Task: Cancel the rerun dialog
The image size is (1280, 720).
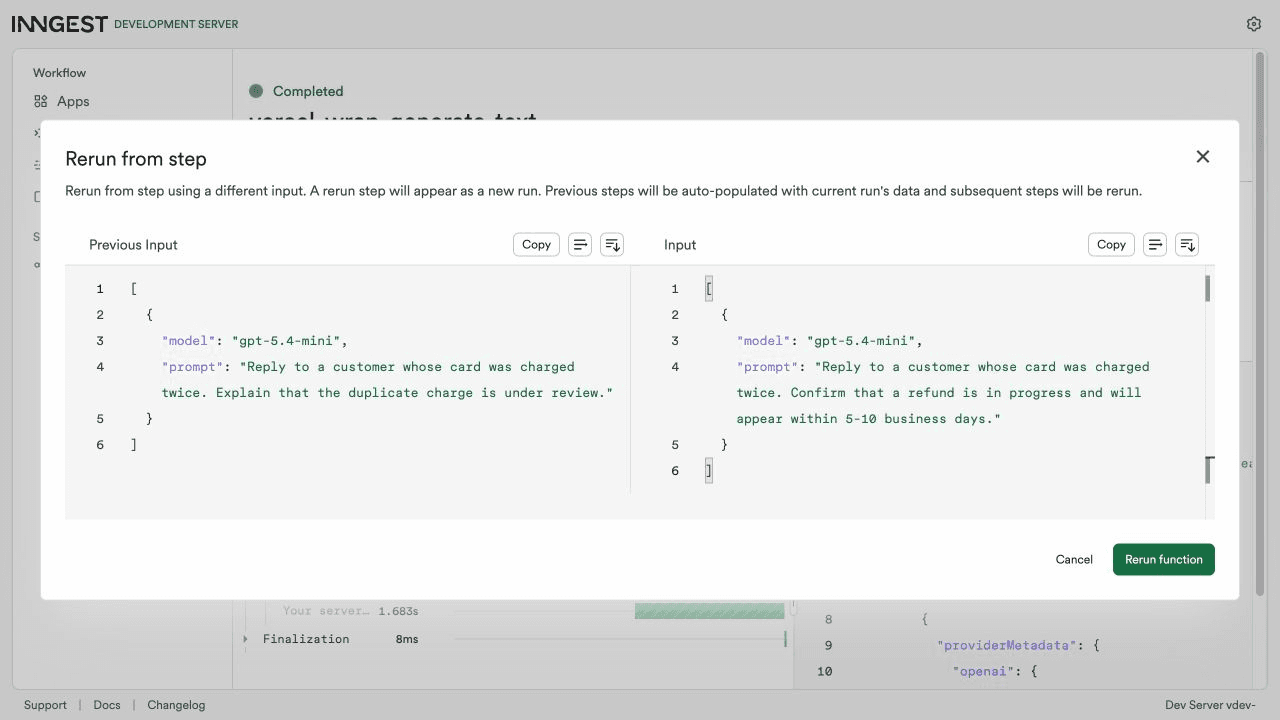Action: click(x=1074, y=559)
